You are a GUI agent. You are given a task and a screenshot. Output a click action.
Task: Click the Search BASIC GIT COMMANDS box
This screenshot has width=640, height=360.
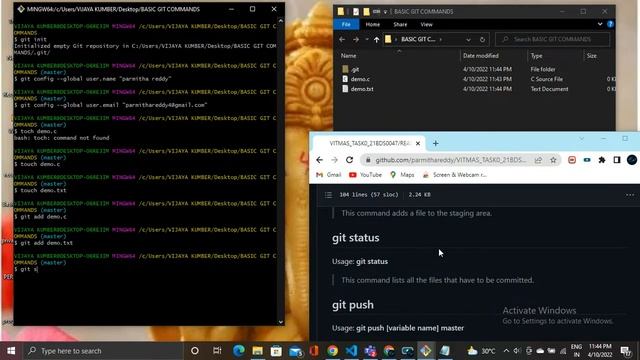click(x=552, y=39)
